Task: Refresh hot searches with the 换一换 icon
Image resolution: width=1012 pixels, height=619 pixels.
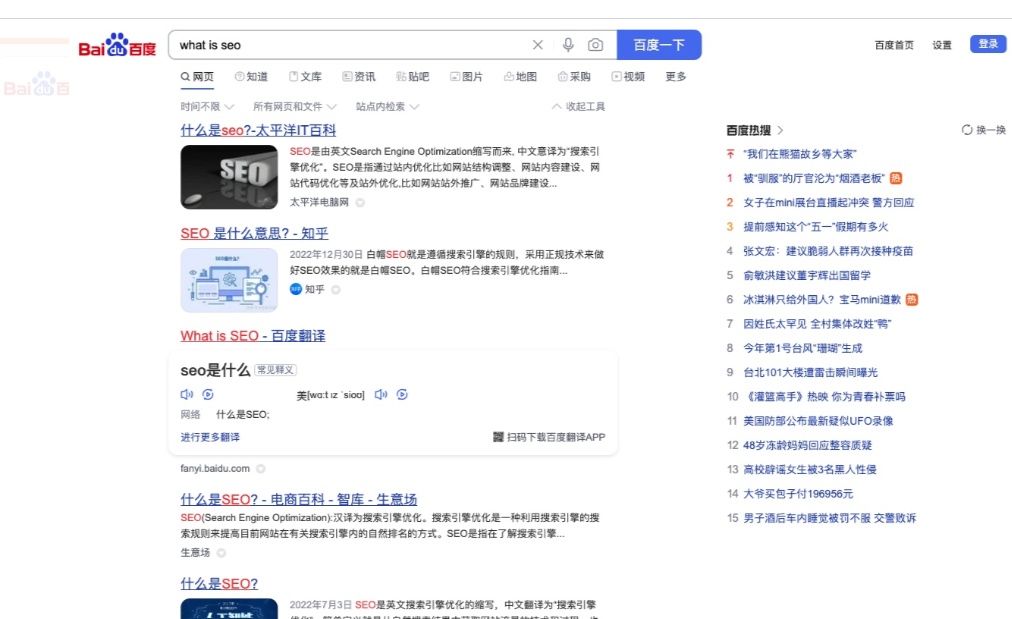Action: click(x=965, y=129)
